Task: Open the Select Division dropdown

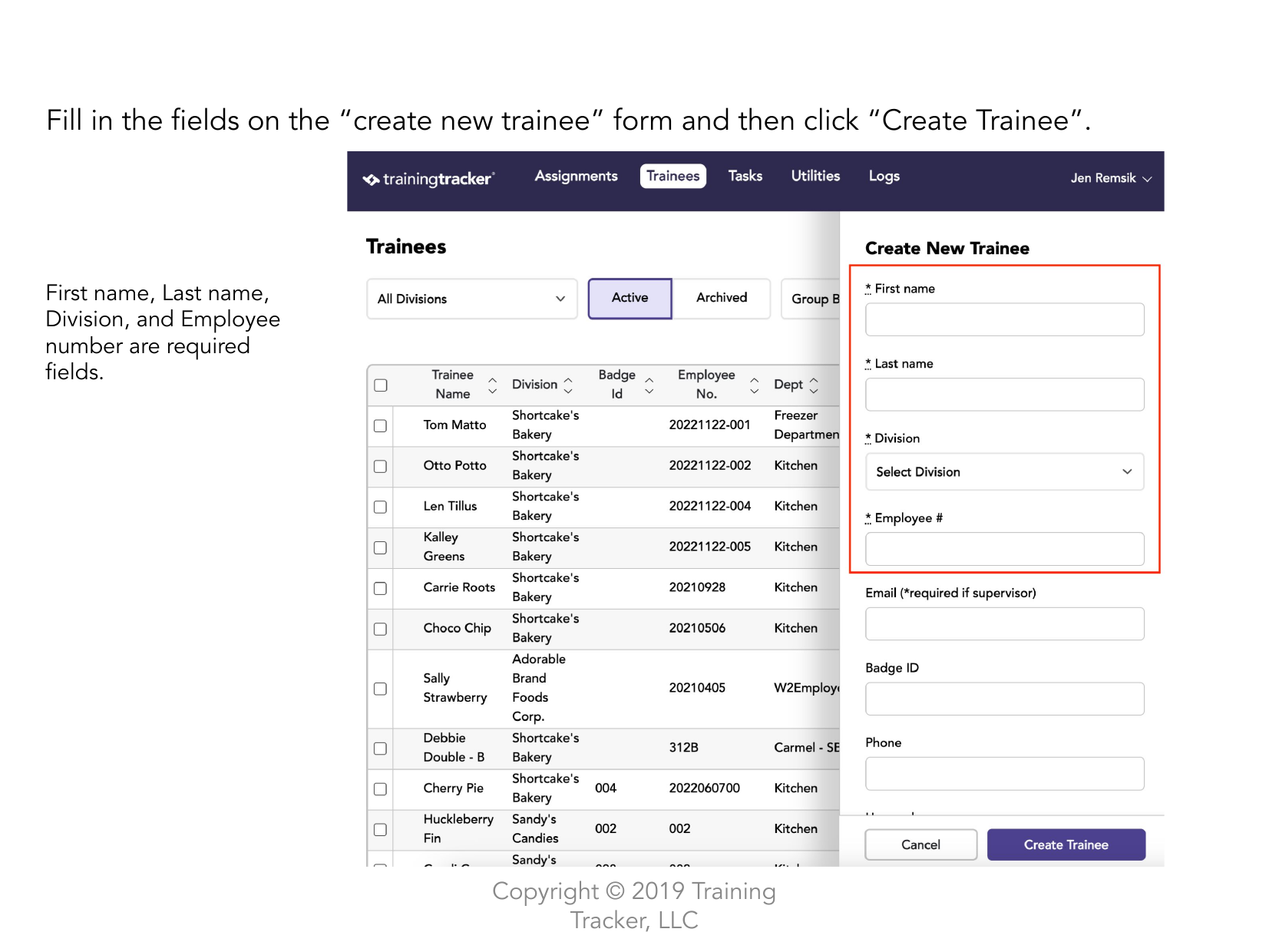Action: point(1004,471)
